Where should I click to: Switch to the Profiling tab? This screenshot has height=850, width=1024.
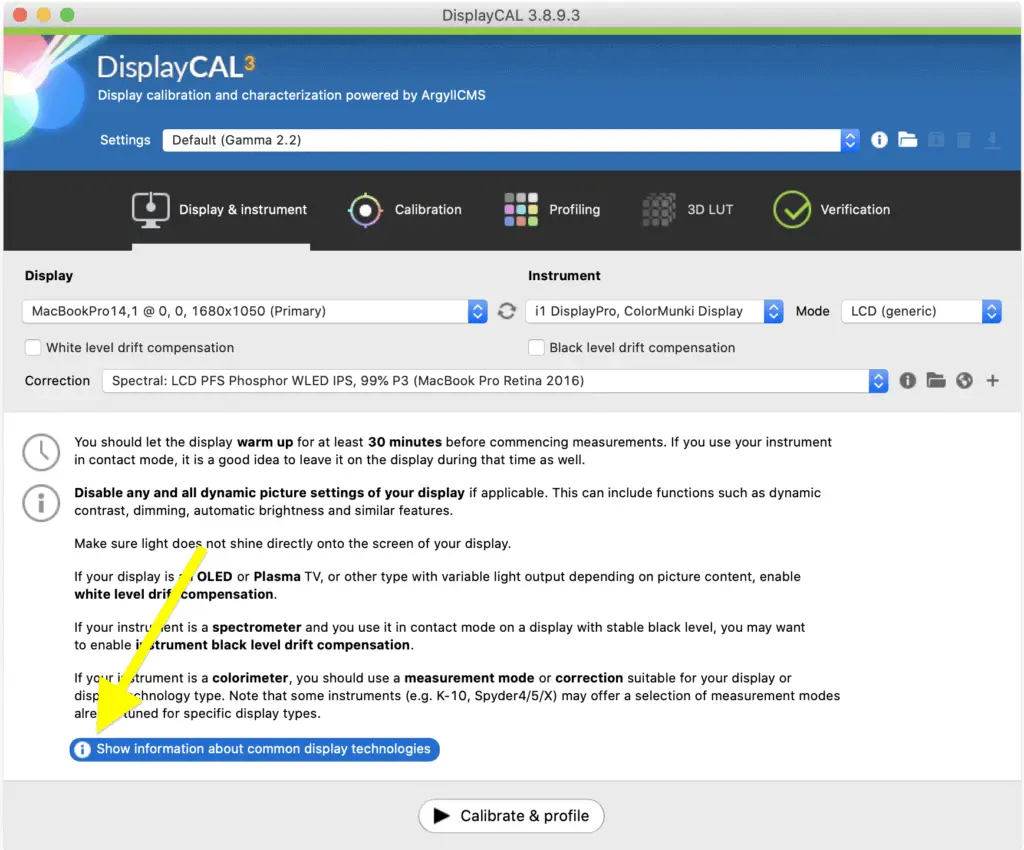[552, 210]
